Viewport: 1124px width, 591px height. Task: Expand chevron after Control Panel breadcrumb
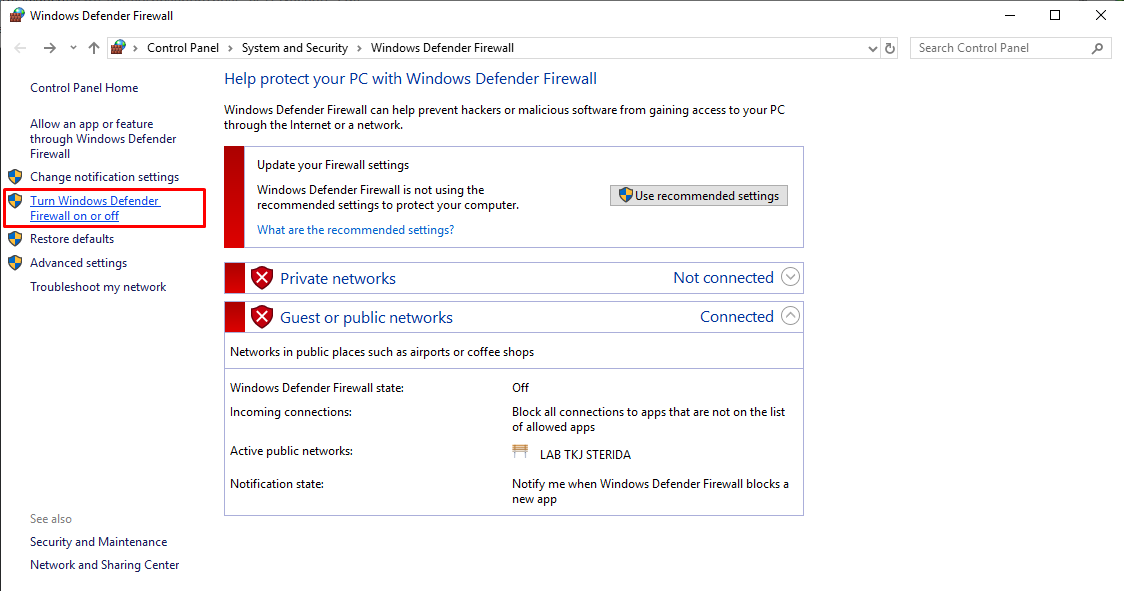(x=230, y=48)
